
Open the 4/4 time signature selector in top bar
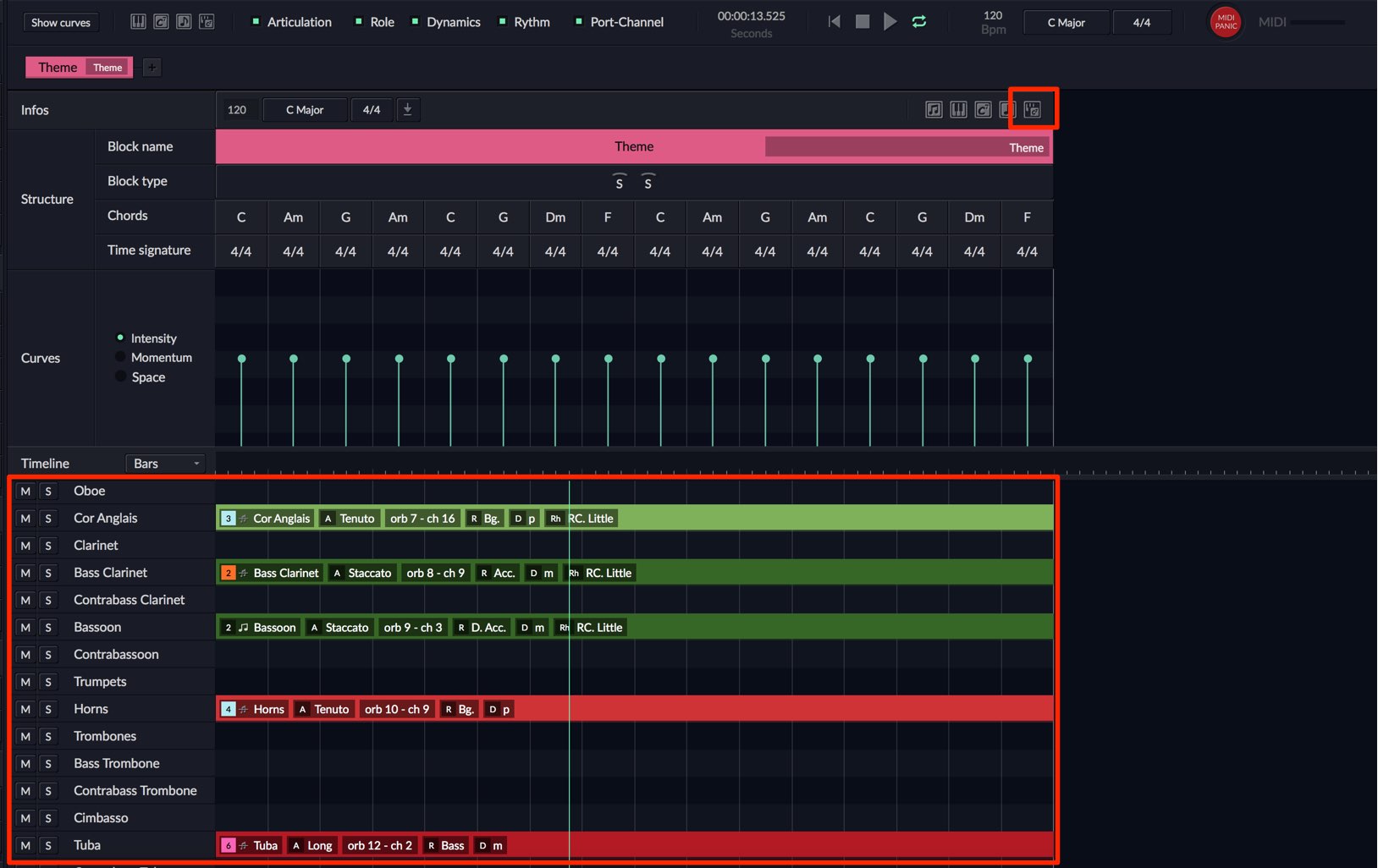pyautogui.click(x=1142, y=22)
